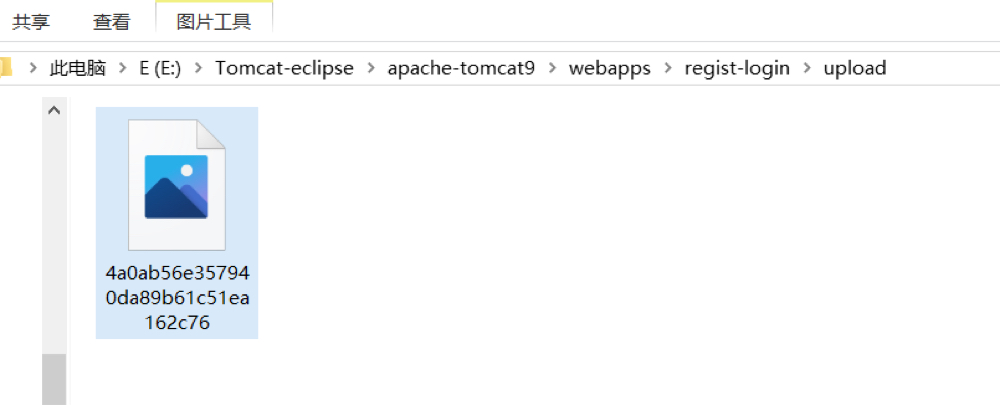Screen dimensions: 1000x405
Task: Go to E (E:) drive breadcrumb
Action: 160,68
